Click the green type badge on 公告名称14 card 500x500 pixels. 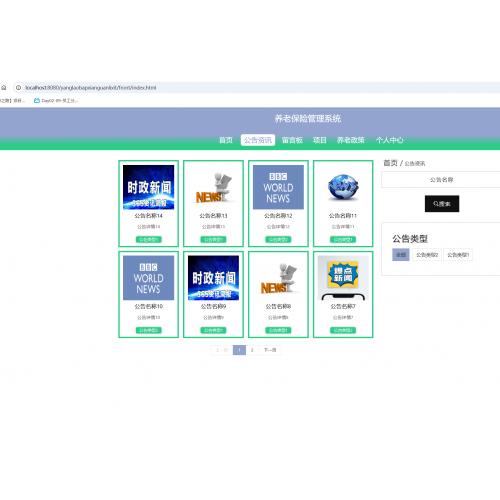coord(149,239)
